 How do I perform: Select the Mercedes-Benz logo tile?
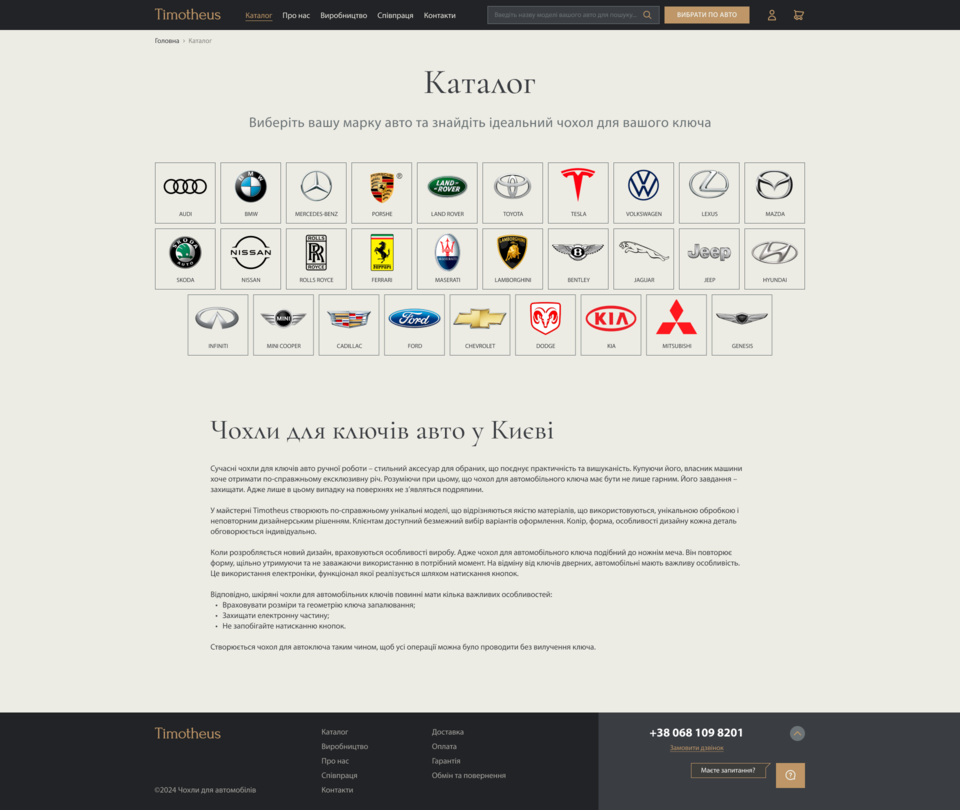click(317, 193)
